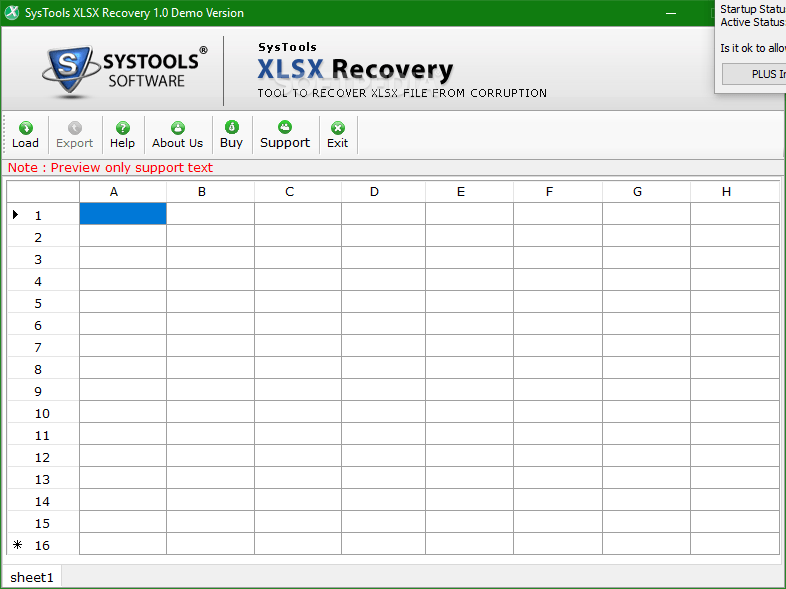786x589 pixels.
Task: Click the SysTools Software logo
Action: [x=125, y=70]
